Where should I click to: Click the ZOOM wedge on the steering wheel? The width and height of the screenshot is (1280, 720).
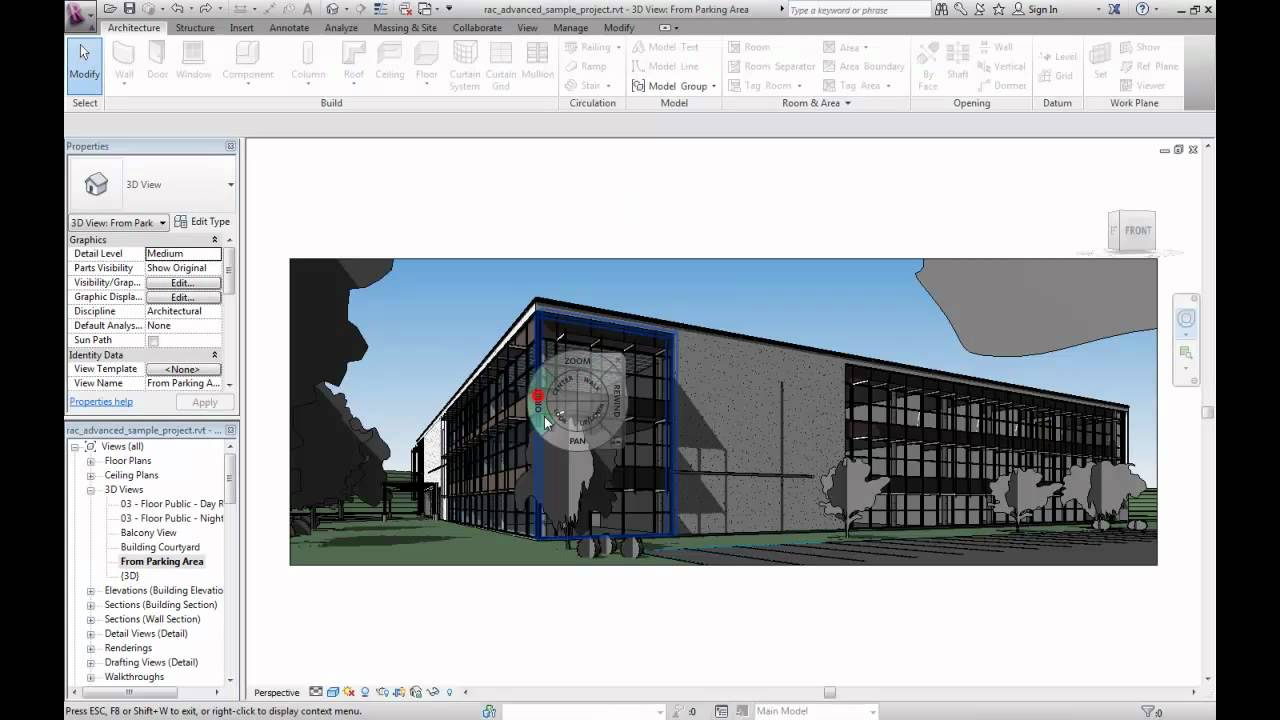click(577, 361)
